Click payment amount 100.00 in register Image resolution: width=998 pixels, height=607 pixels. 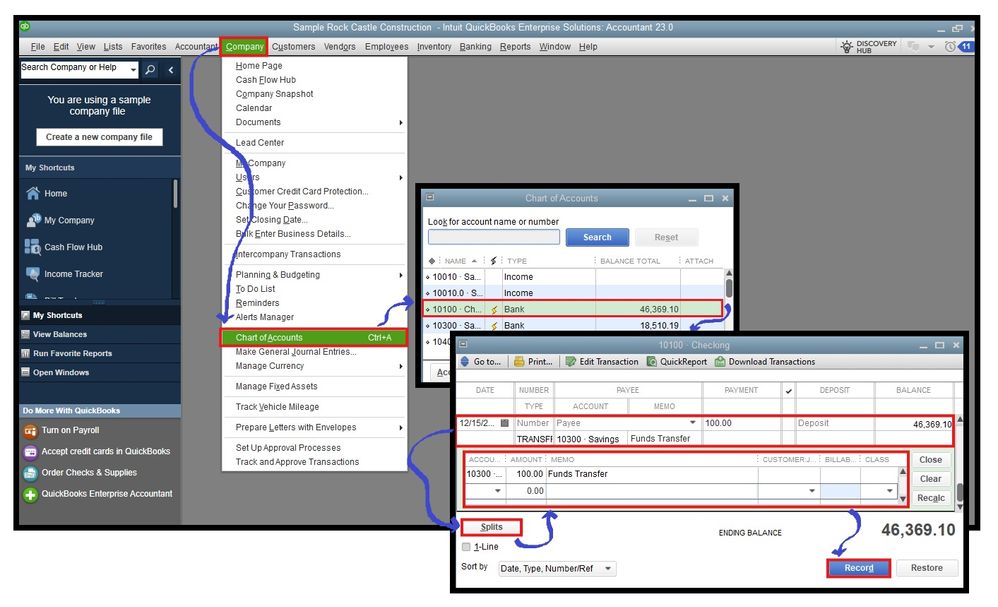point(719,423)
